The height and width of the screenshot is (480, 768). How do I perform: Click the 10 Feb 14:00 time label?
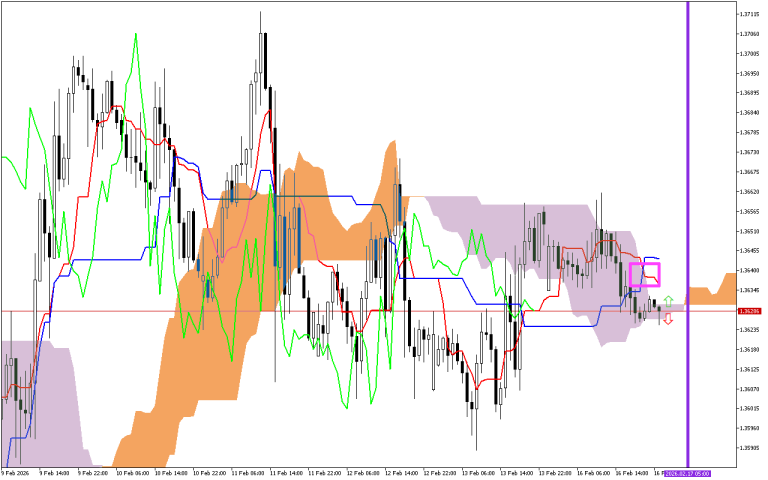click(171, 474)
